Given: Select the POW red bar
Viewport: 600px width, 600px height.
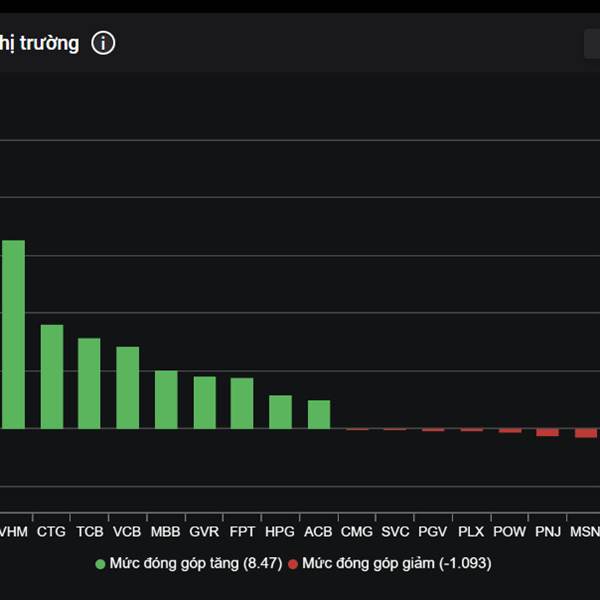Looking at the screenshot, I should click(x=510, y=431).
